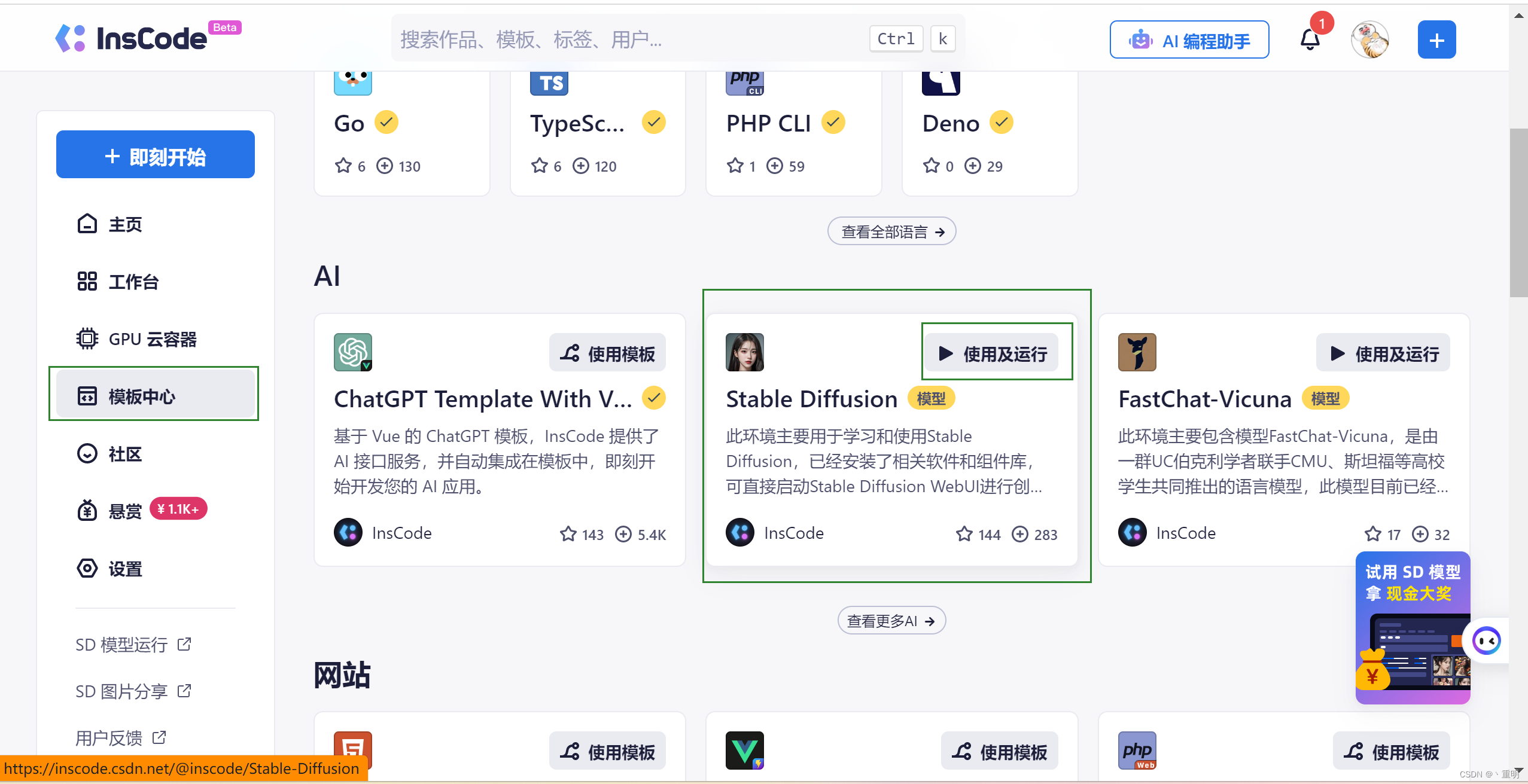Click the star icon on PHP CLI card
1528x784 pixels.
tap(735, 166)
